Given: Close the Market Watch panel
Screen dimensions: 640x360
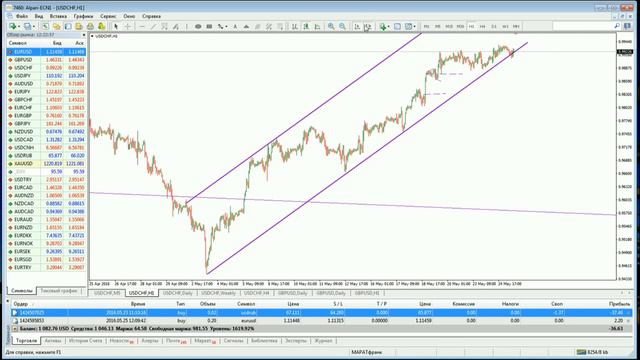Looking at the screenshot, I should point(84,35).
